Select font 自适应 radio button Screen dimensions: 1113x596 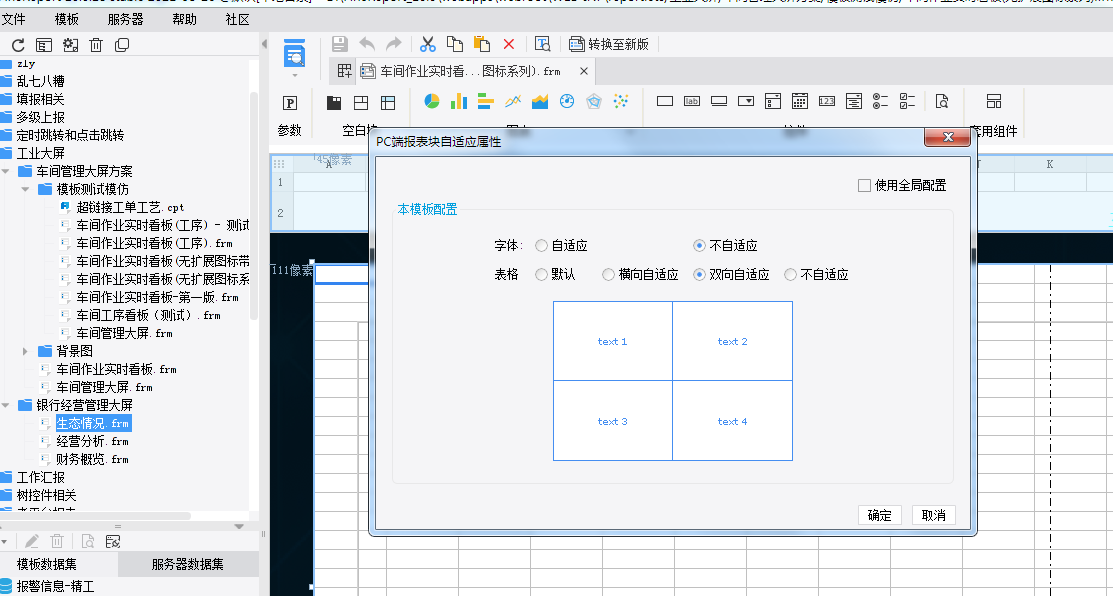pyautogui.click(x=542, y=246)
